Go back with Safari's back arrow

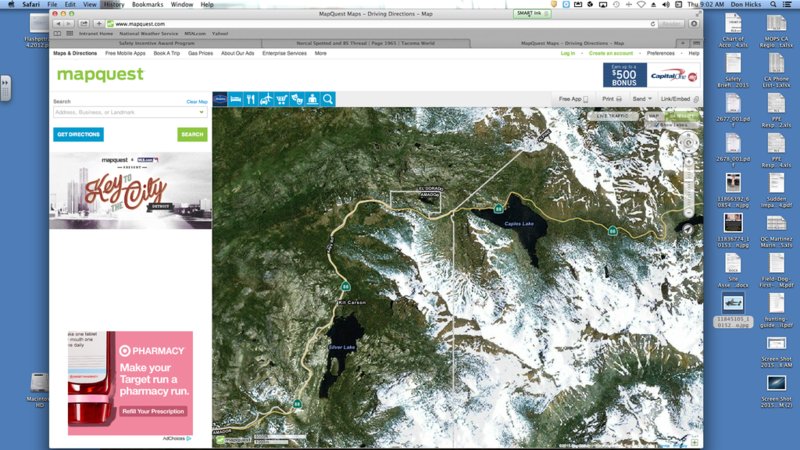(58, 24)
